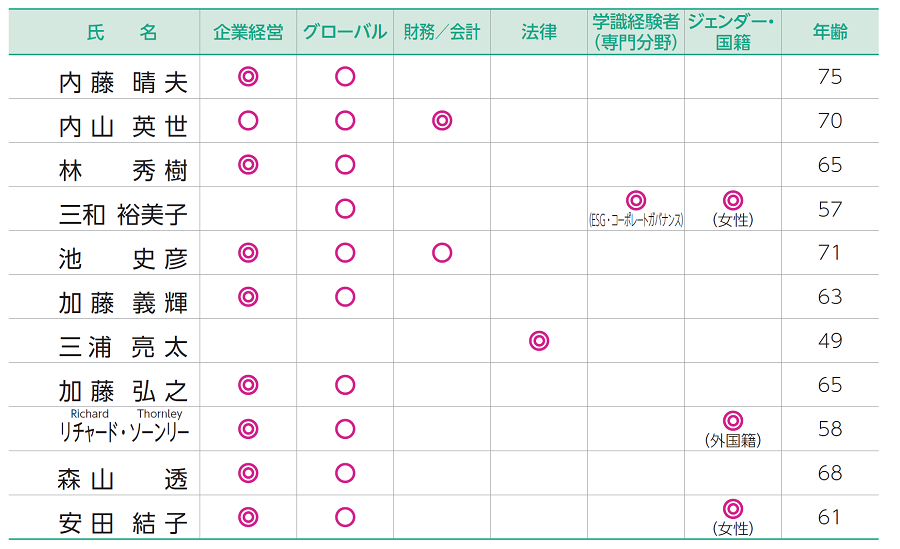Click the 年齢 column header
Viewport: 900px width, 549px height.
pos(830,32)
